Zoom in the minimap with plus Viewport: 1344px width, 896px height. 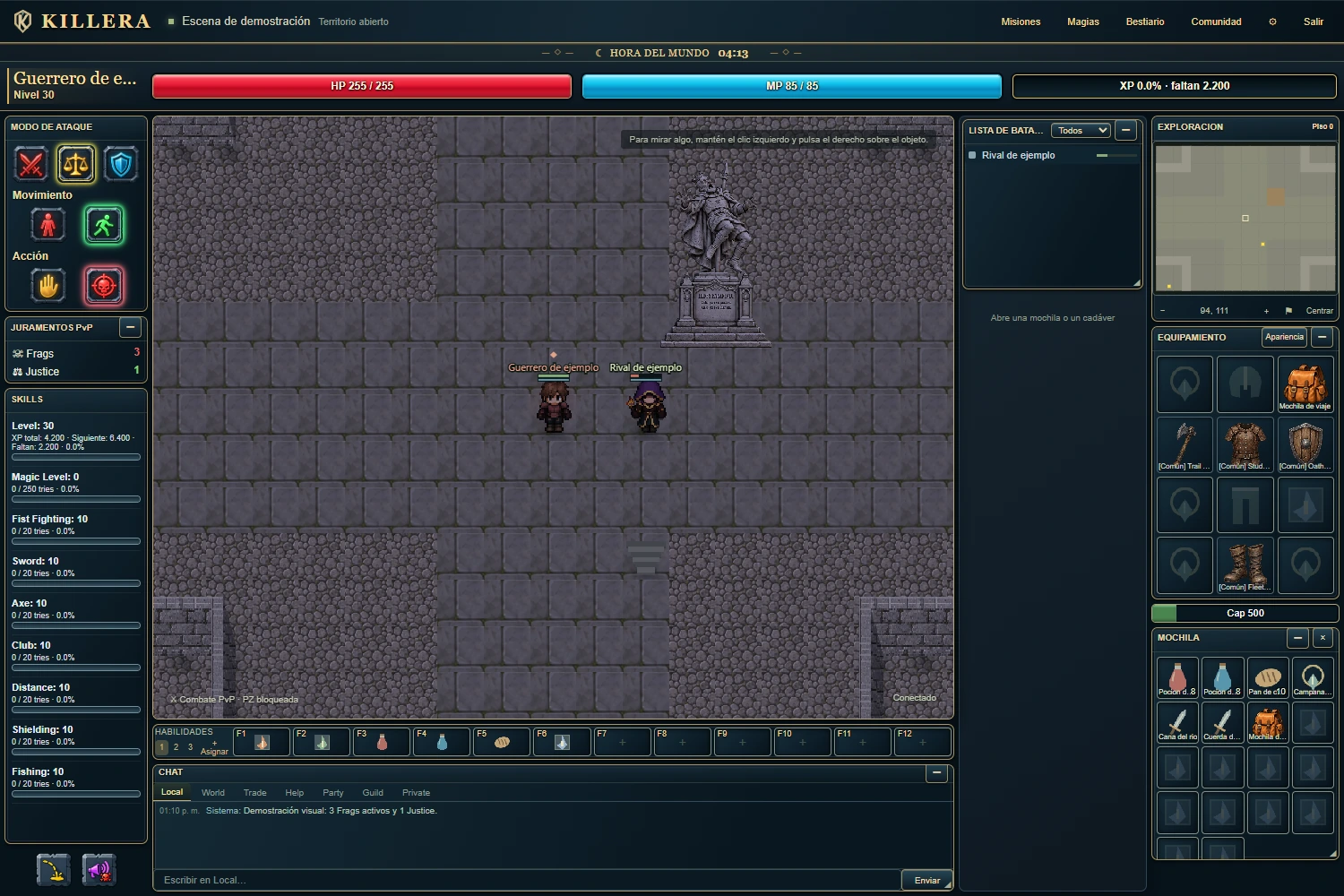click(x=1266, y=311)
